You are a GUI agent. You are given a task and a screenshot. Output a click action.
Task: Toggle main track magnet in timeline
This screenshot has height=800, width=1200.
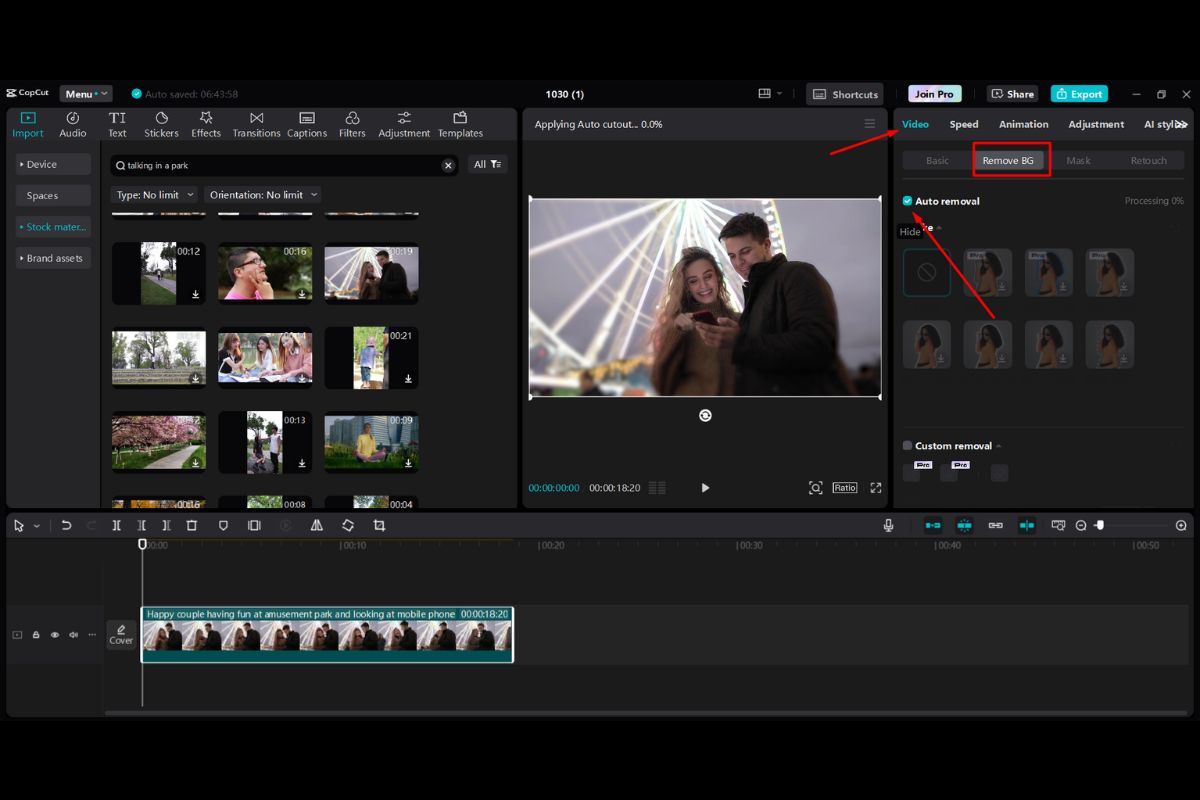point(933,525)
